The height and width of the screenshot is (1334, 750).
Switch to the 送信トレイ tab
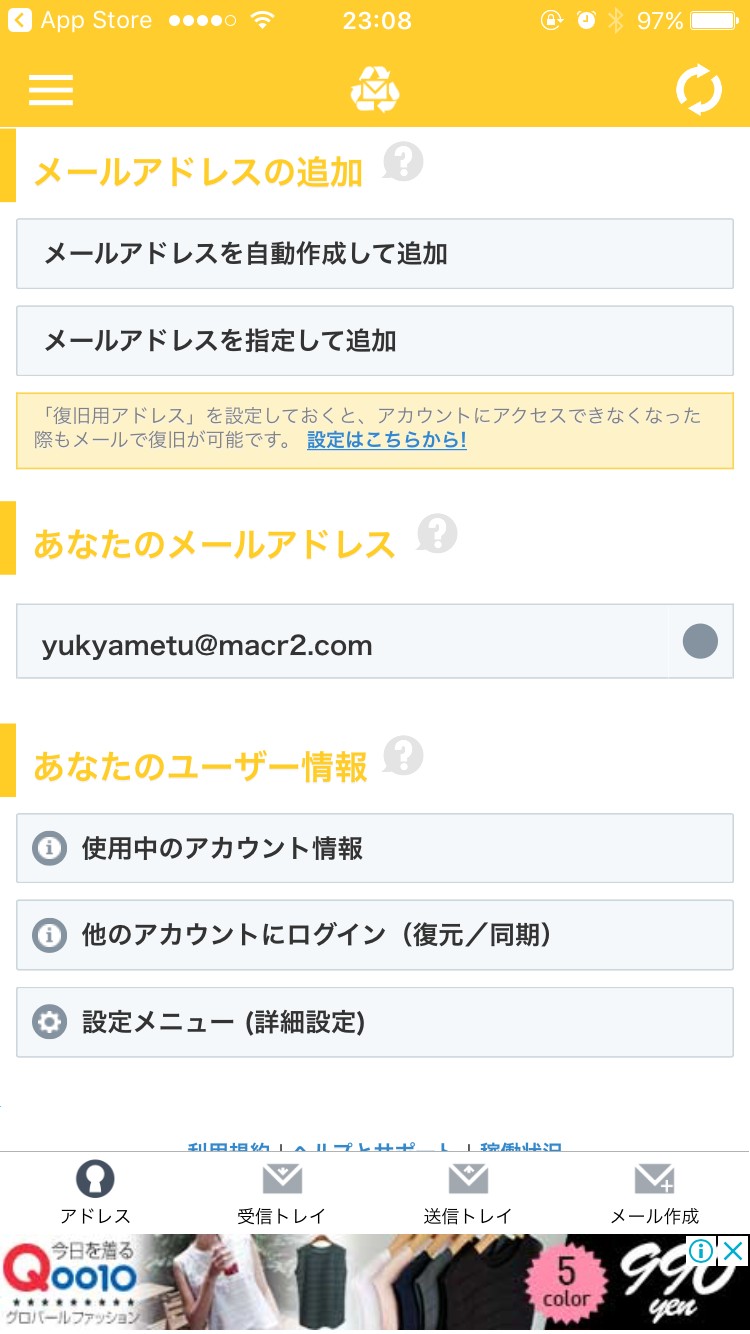click(468, 1192)
